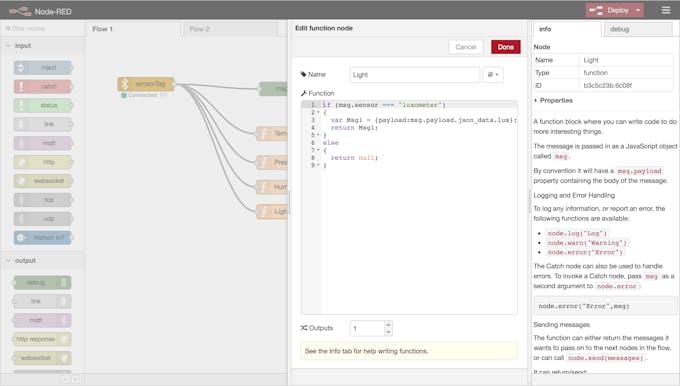The width and height of the screenshot is (680, 386).
Task: Select the Watson IoT input node
Action: coord(42,237)
